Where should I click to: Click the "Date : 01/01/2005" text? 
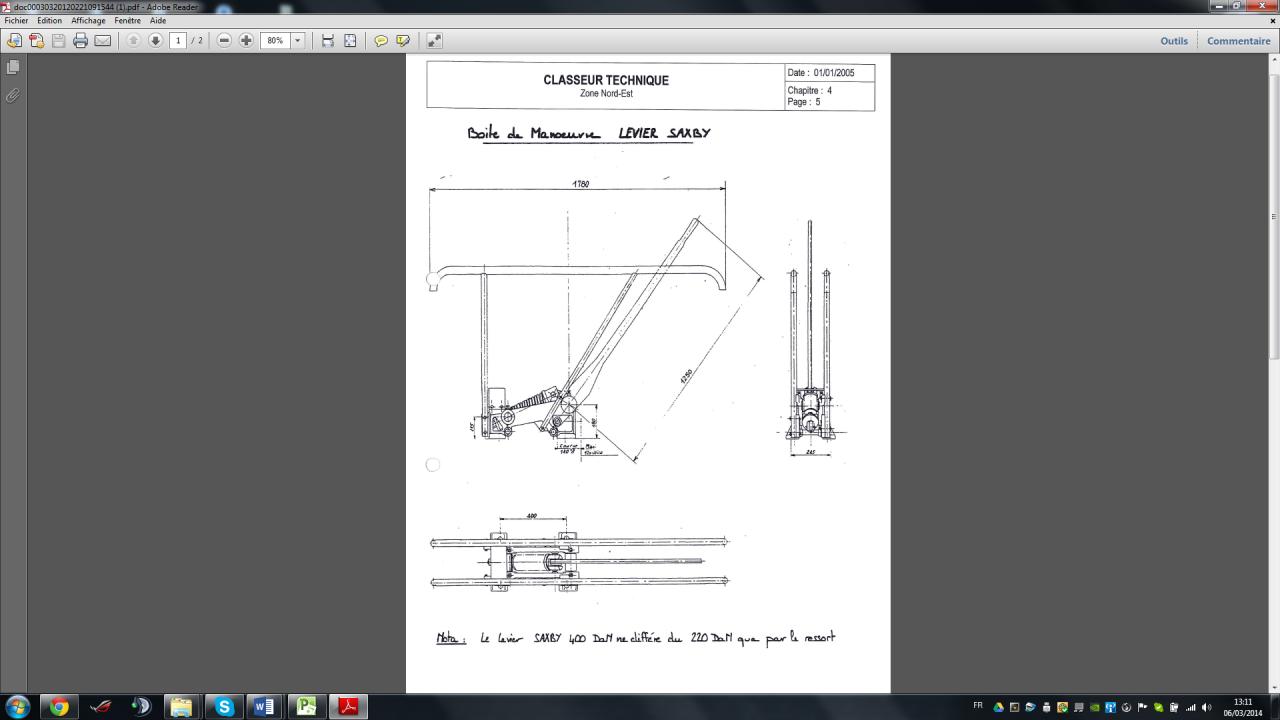821,73
